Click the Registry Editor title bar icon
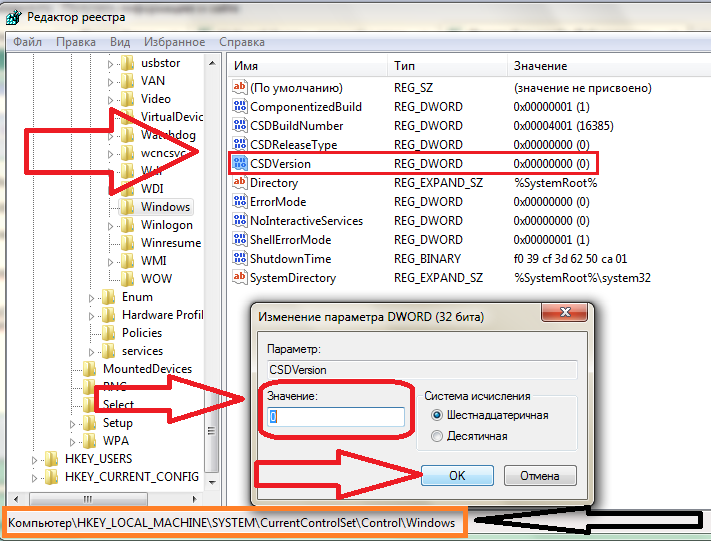 [14, 16]
